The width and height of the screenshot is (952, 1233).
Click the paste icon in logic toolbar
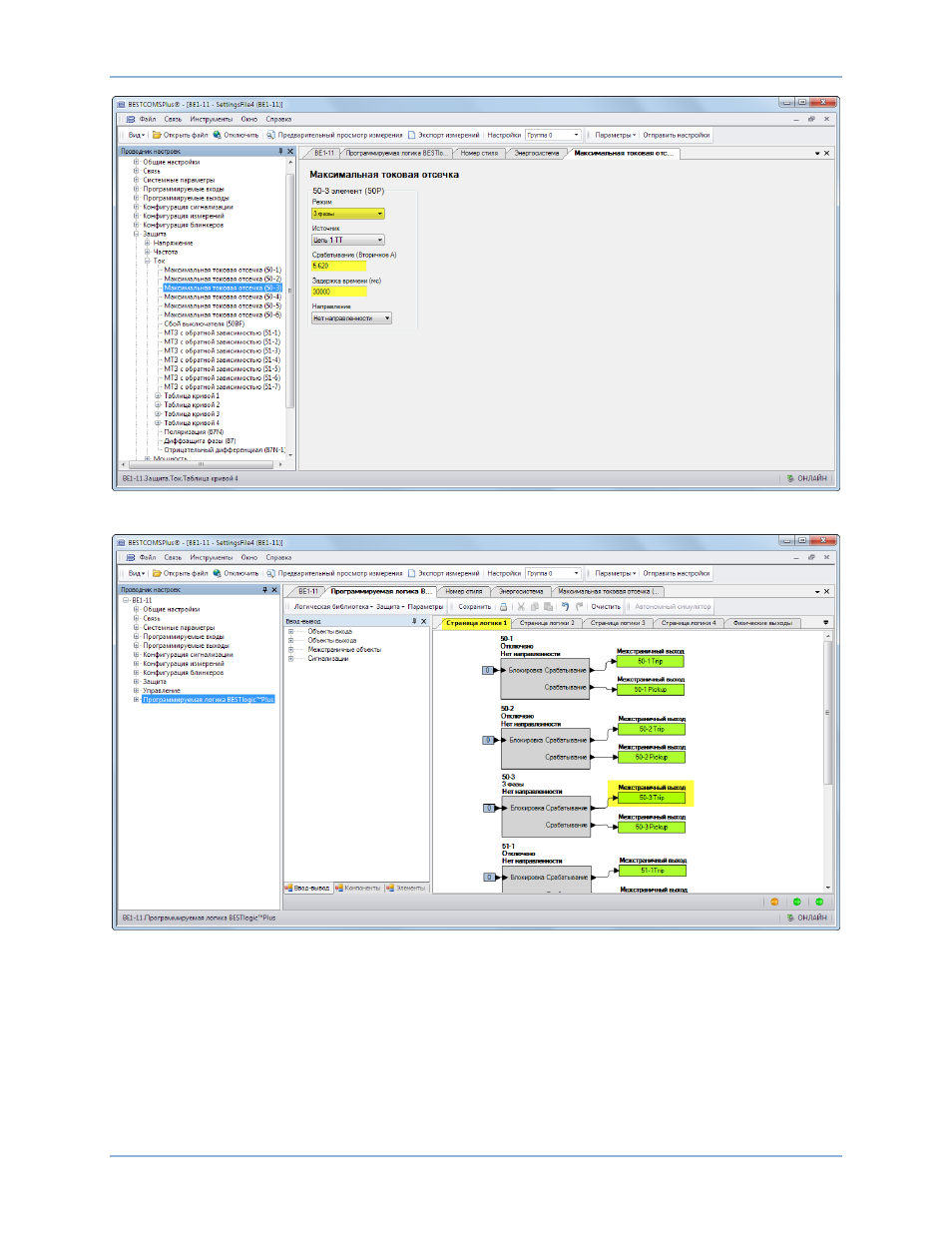pyautogui.click(x=548, y=606)
